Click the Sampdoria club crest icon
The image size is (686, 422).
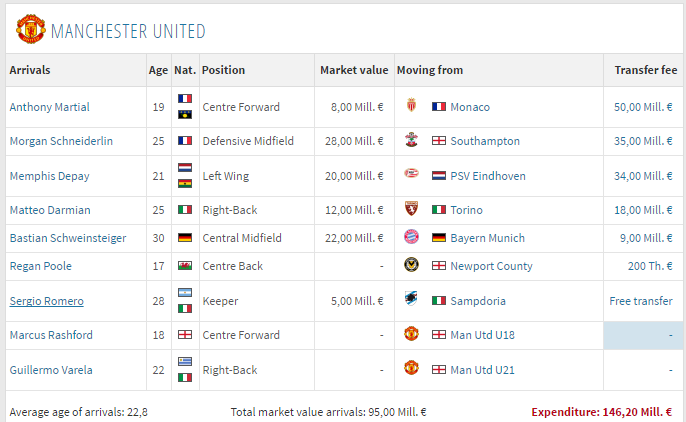coord(411,299)
